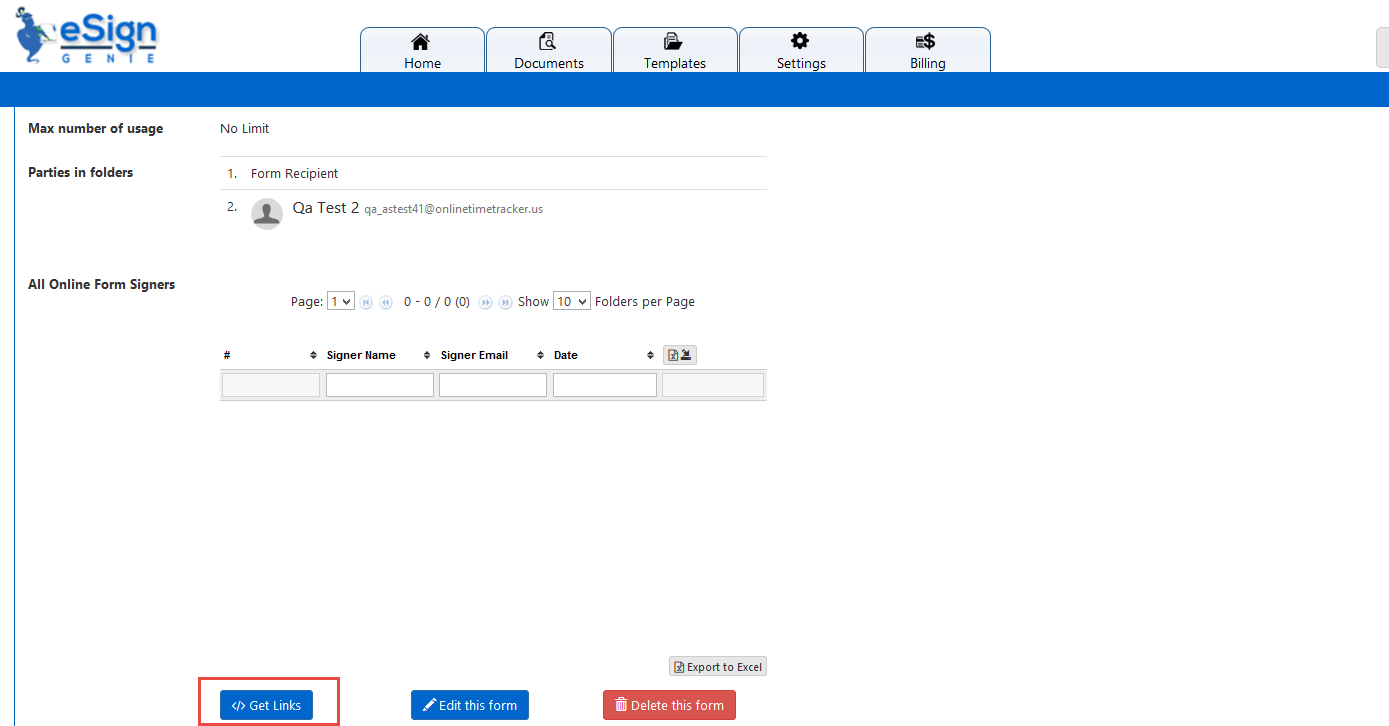Select Edit this form
The width and height of the screenshot is (1389, 726).
tap(470, 704)
